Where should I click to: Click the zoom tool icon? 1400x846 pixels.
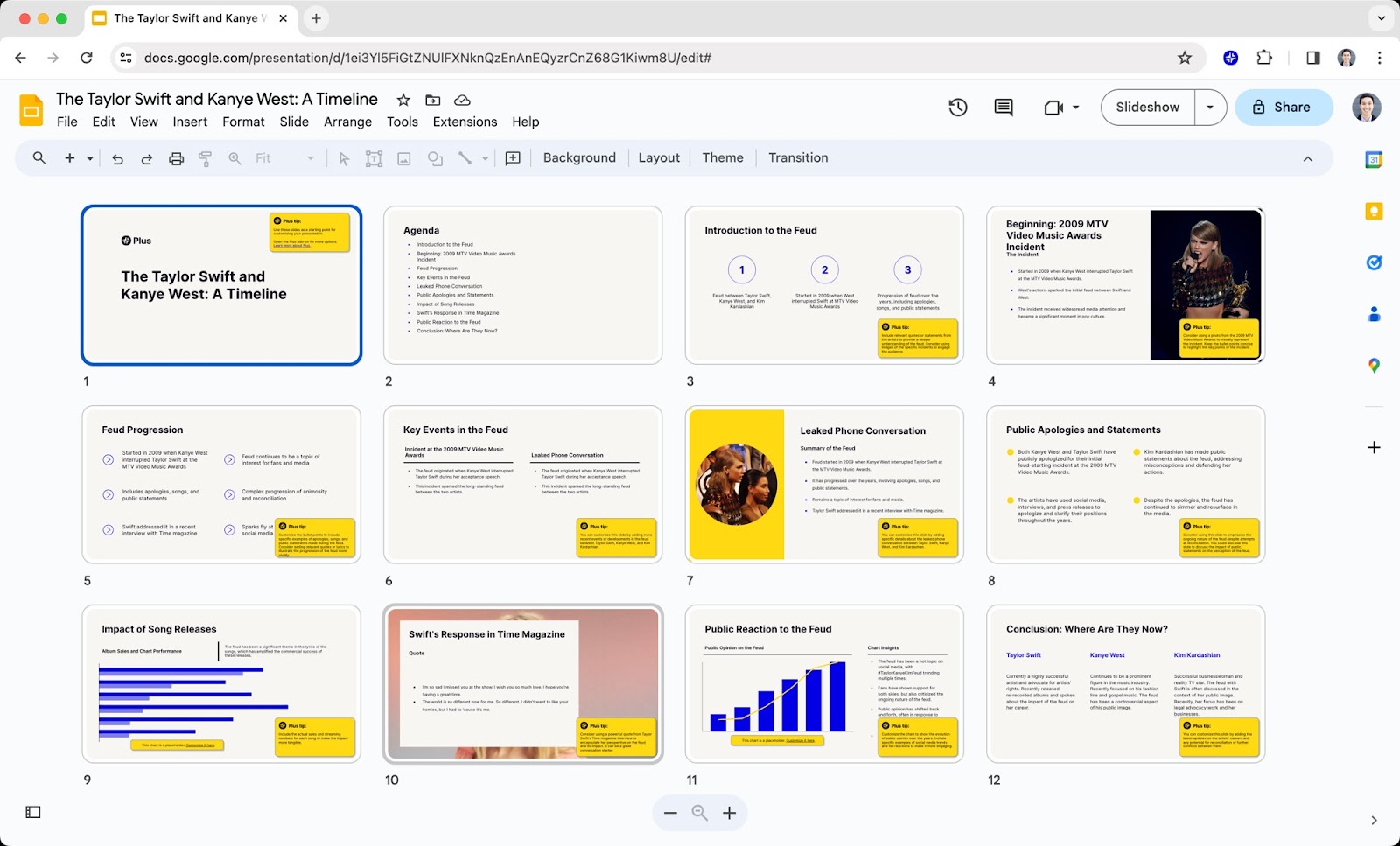pos(234,158)
